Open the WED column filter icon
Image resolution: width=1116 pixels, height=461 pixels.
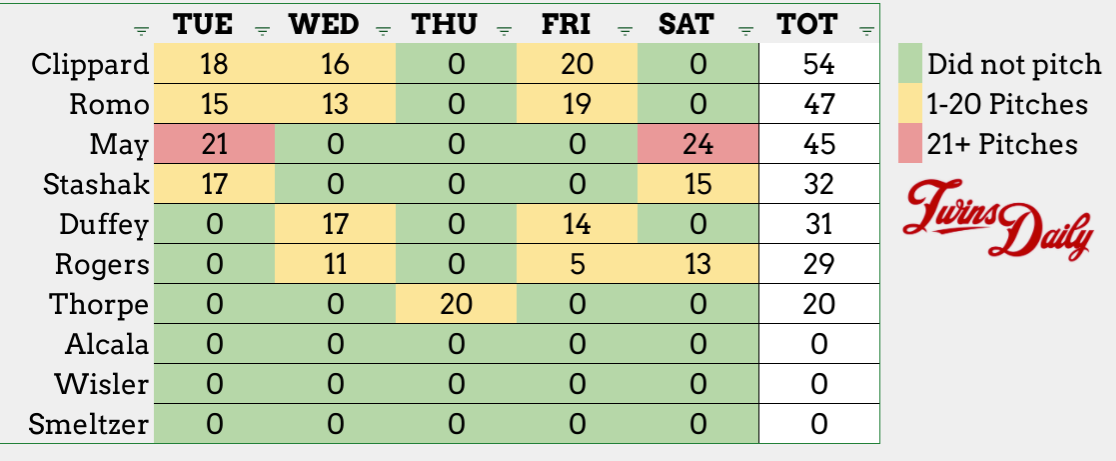[x=383, y=31]
